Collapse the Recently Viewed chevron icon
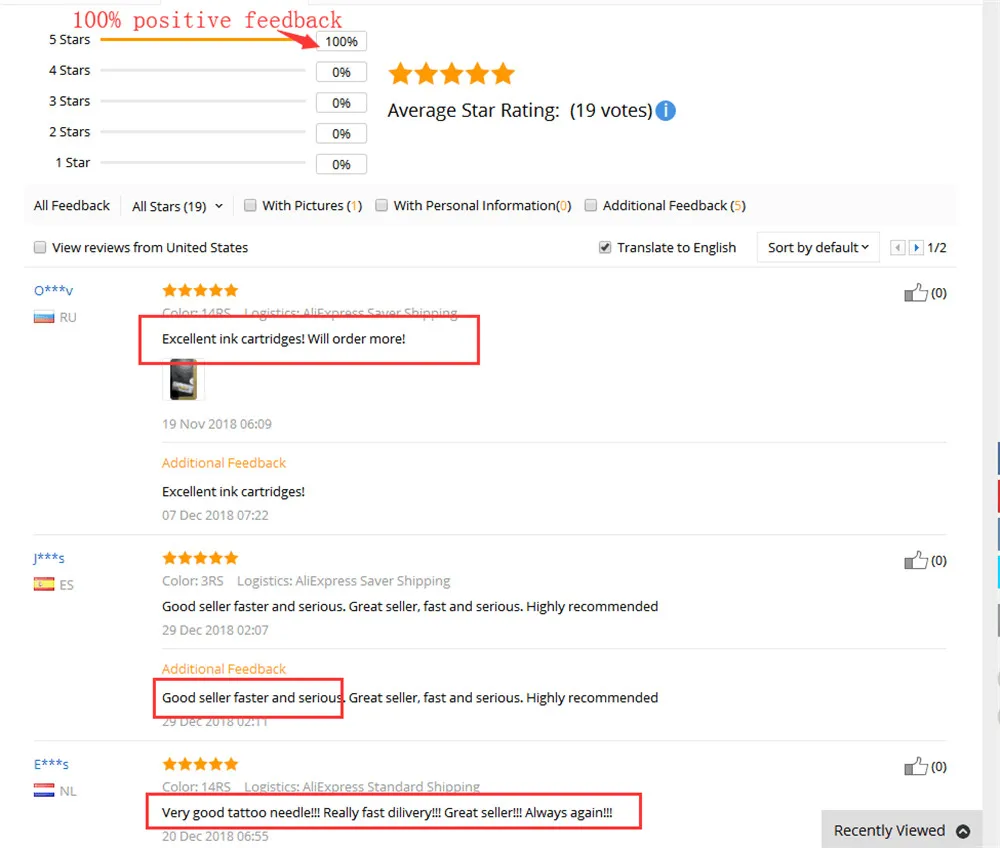This screenshot has height=848, width=1000. point(963,831)
